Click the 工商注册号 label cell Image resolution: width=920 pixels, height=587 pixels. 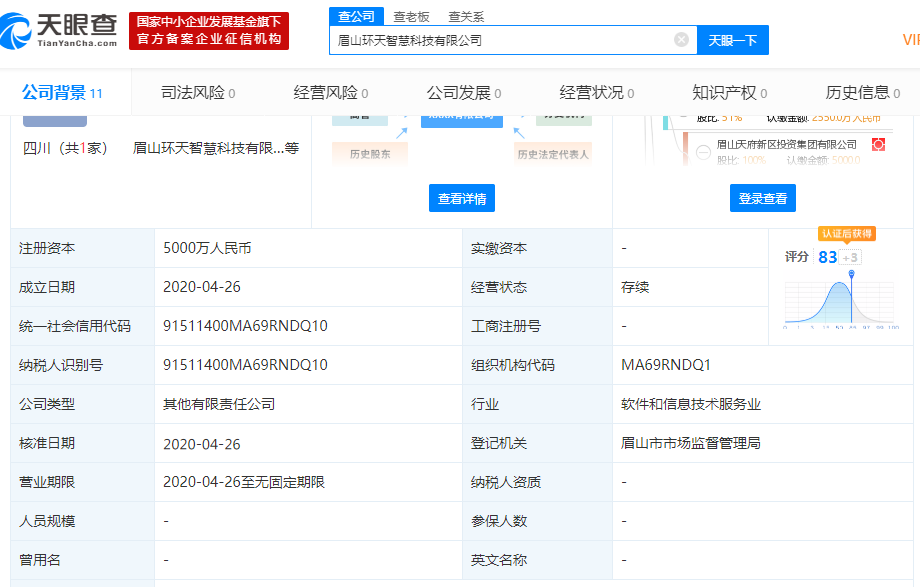tap(537, 326)
